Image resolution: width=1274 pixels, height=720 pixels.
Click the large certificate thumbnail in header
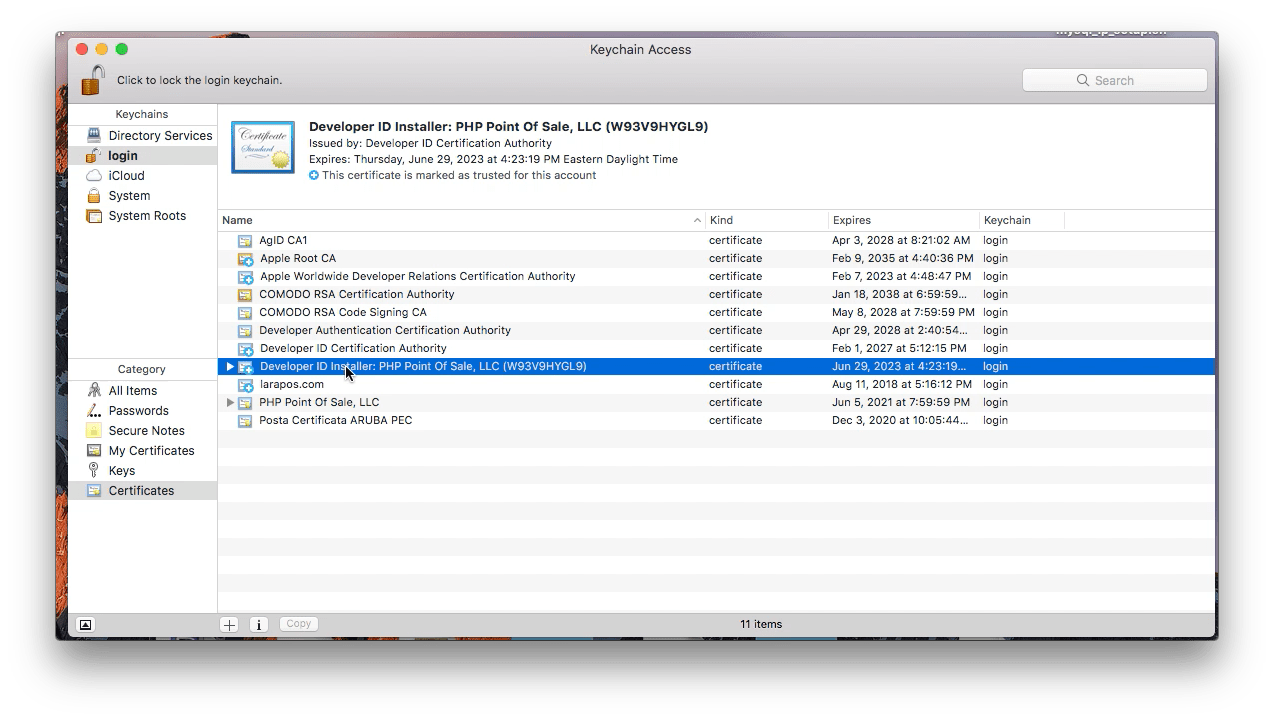pyautogui.click(x=263, y=147)
